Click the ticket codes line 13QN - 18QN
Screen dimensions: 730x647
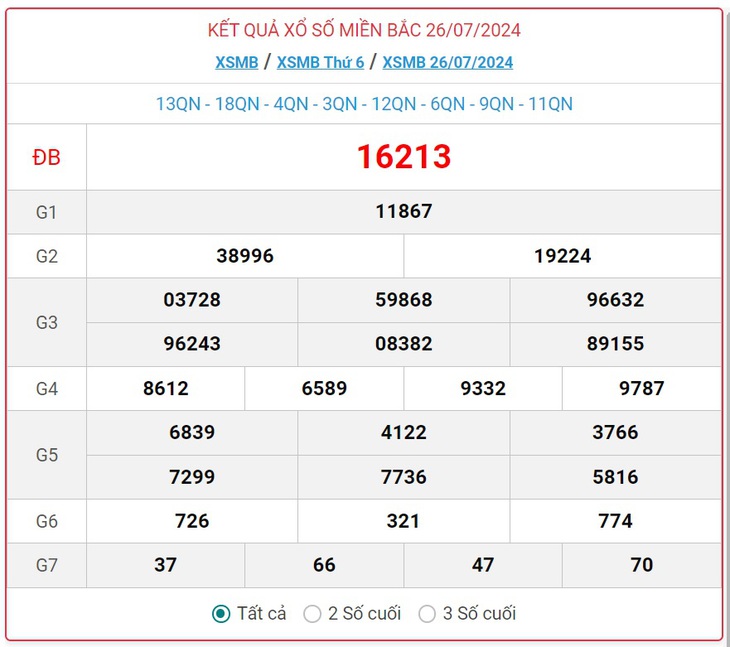364,104
